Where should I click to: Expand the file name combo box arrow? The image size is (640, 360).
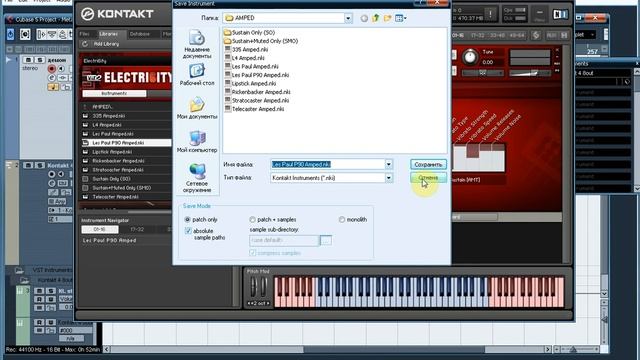pyautogui.click(x=389, y=164)
